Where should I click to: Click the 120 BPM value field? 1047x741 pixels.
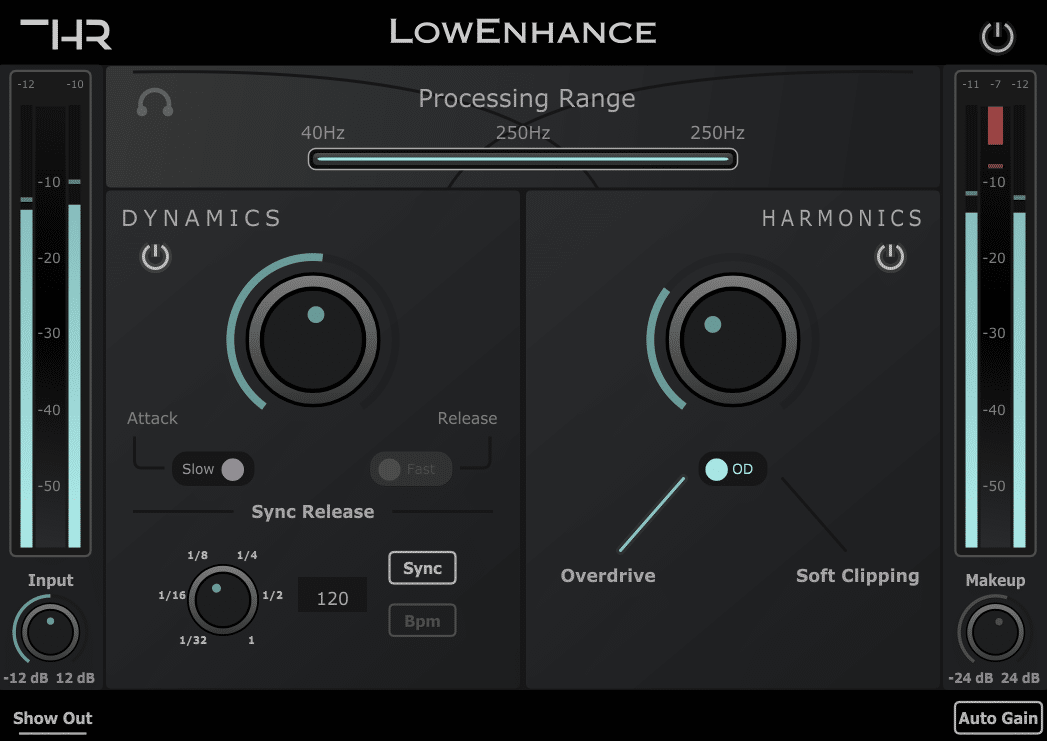[332, 598]
